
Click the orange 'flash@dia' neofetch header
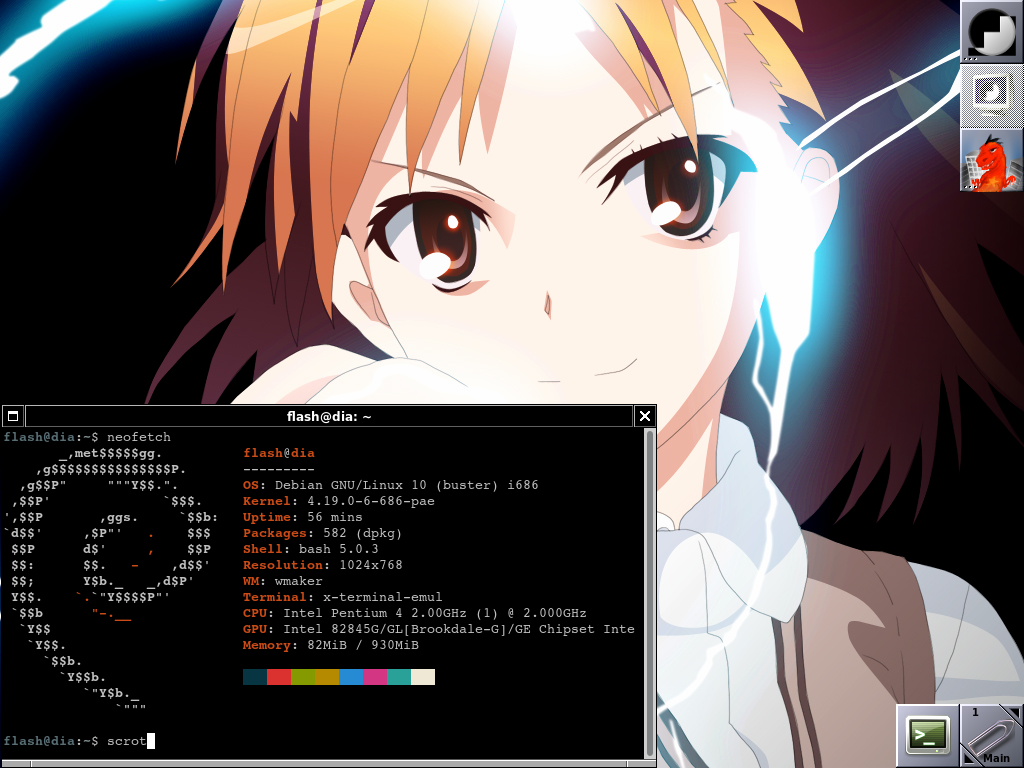point(279,453)
